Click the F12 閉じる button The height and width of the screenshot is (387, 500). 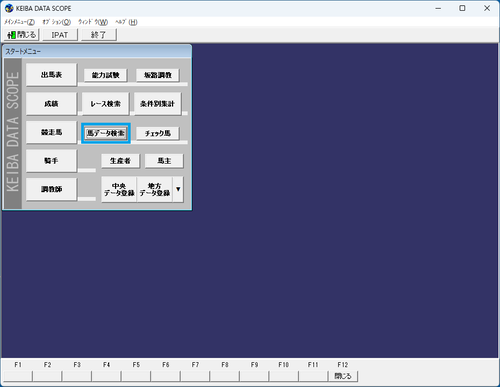pyautogui.click(x=343, y=376)
